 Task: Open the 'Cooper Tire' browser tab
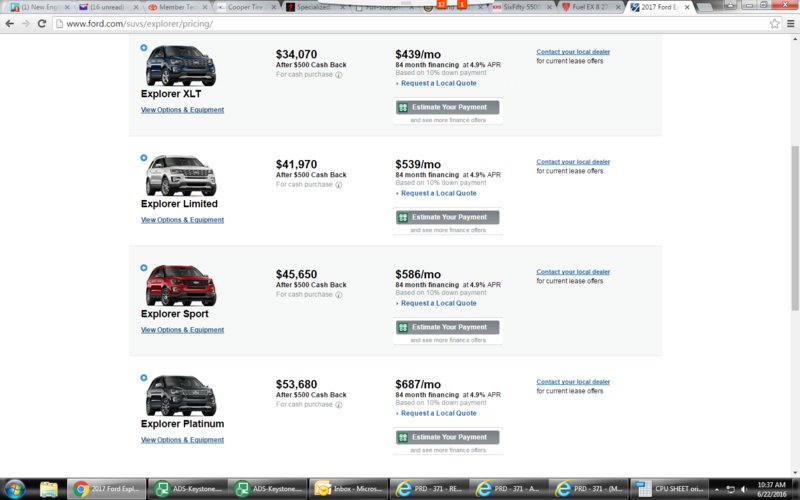(x=247, y=7)
